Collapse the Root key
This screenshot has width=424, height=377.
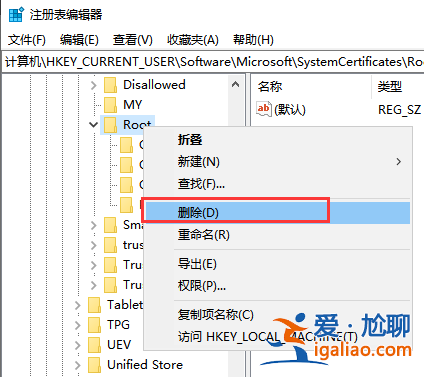click(94, 125)
